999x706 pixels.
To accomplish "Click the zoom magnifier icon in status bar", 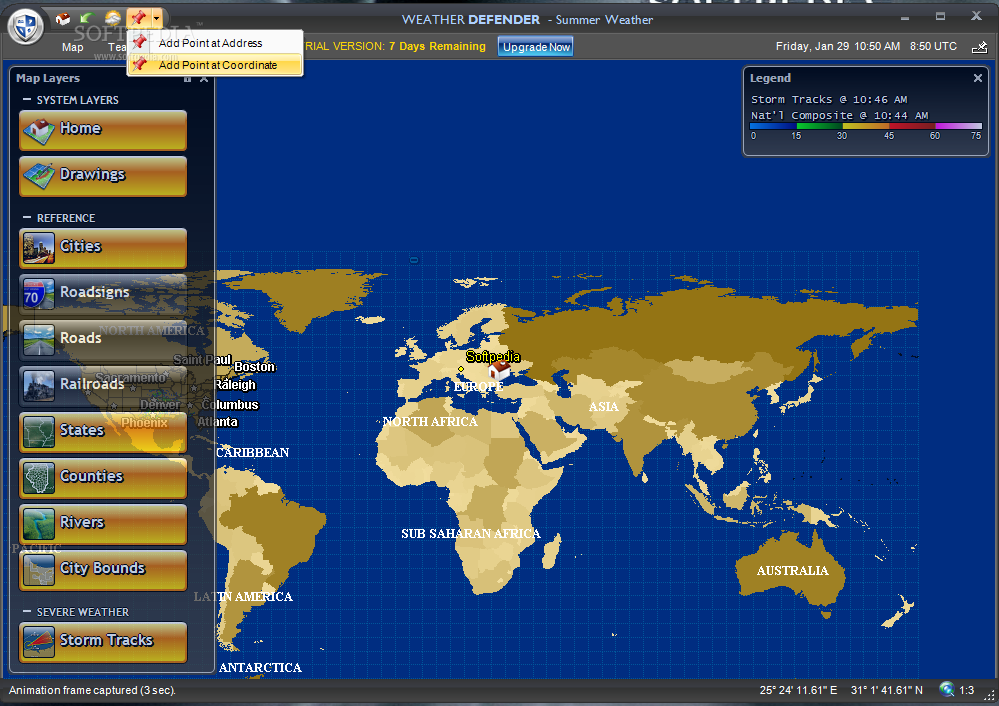I will [x=947, y=689].
